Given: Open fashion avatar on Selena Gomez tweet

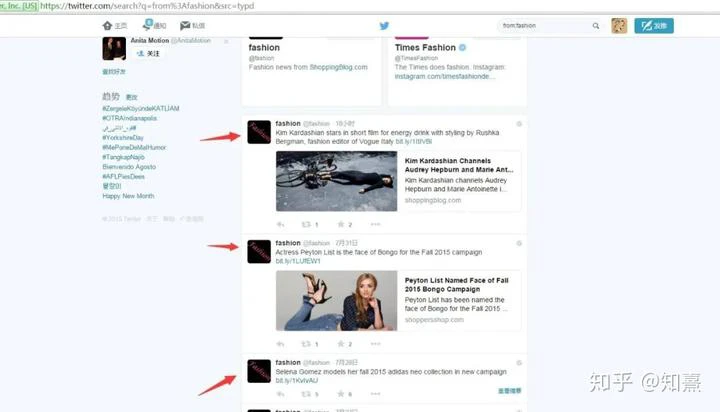Looking at the screenshot, I should coord(259,371).
